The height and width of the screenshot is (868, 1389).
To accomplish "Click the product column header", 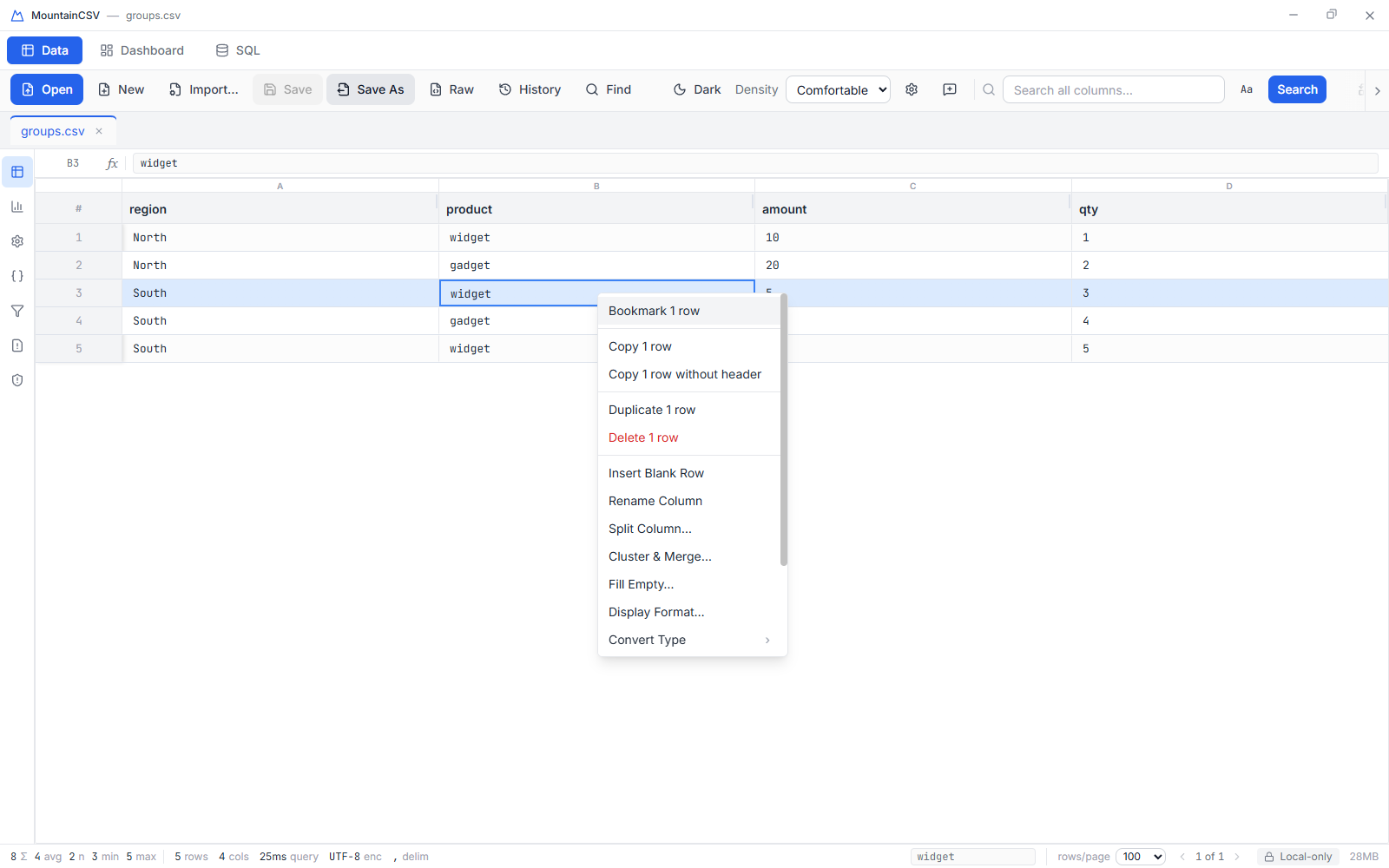I will point(596,209).
